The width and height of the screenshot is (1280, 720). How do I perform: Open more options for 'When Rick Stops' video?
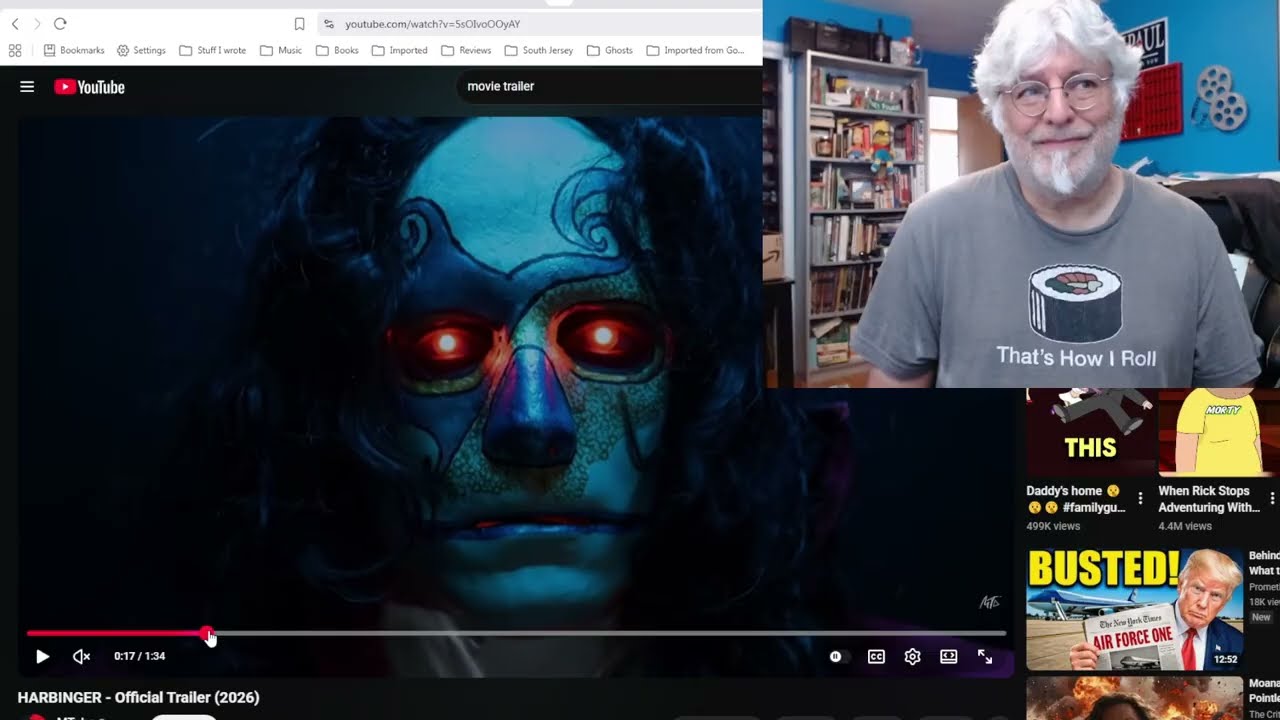click(1272, 498)
